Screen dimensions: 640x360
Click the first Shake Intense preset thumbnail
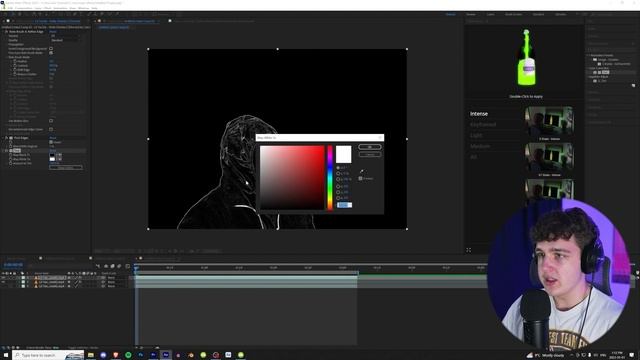[x=549, y=121]
